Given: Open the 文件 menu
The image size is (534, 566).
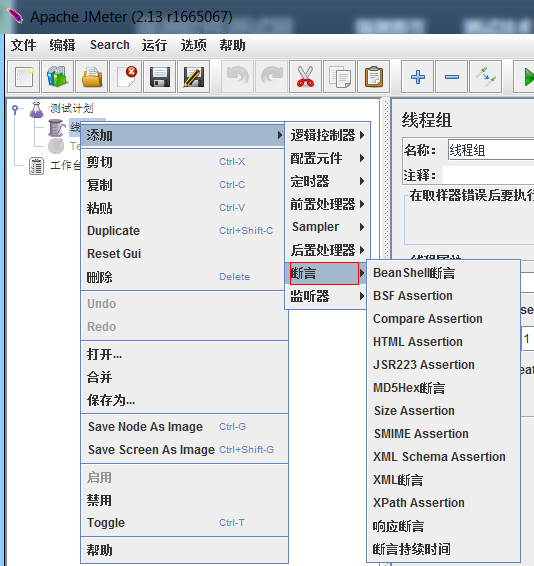Looking at the screenshot, I should [x=23, y=45].
